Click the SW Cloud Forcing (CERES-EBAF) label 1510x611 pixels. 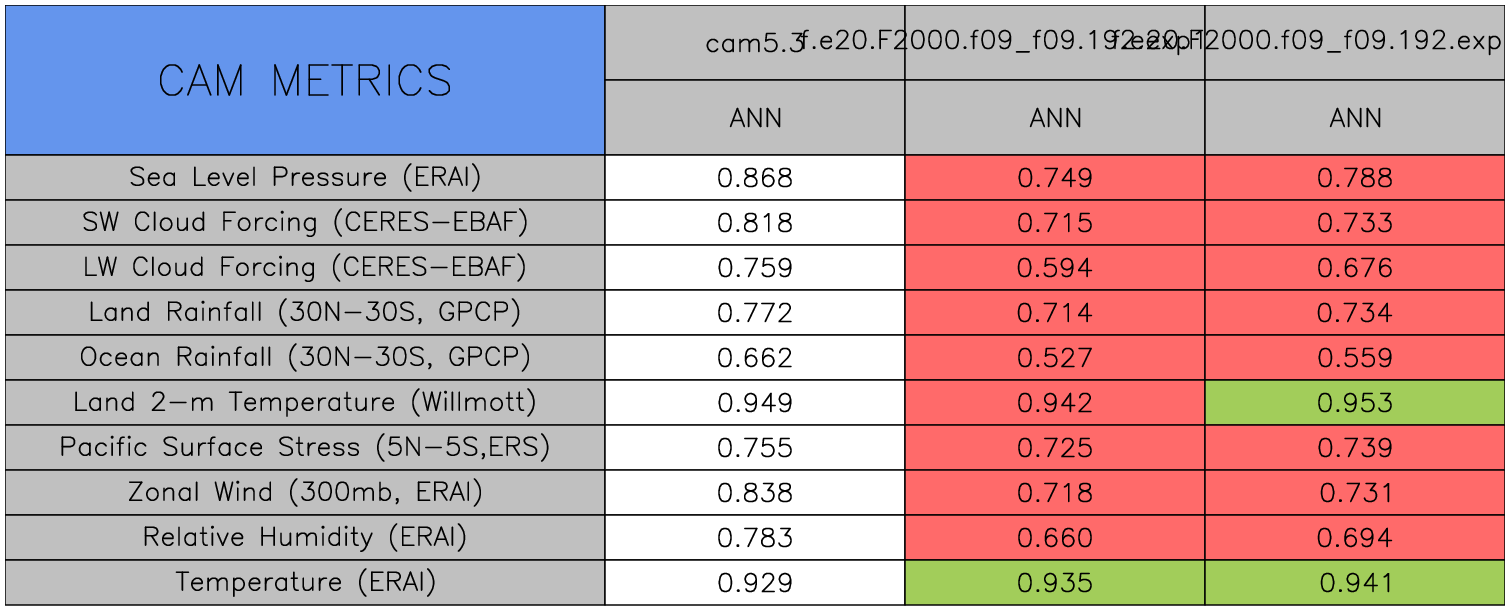305,223
